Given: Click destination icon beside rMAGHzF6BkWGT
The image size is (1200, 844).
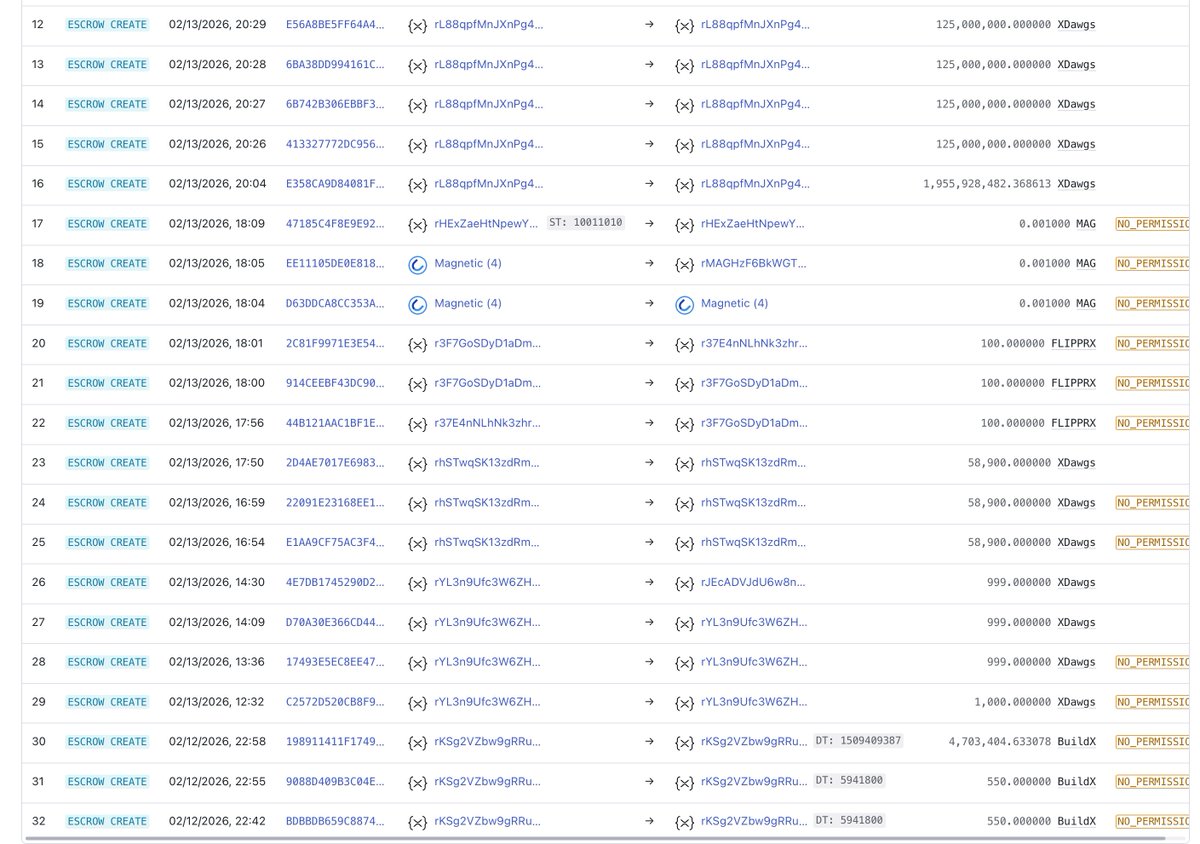Looking at the screenshot, I should click(x=685, y=264).
